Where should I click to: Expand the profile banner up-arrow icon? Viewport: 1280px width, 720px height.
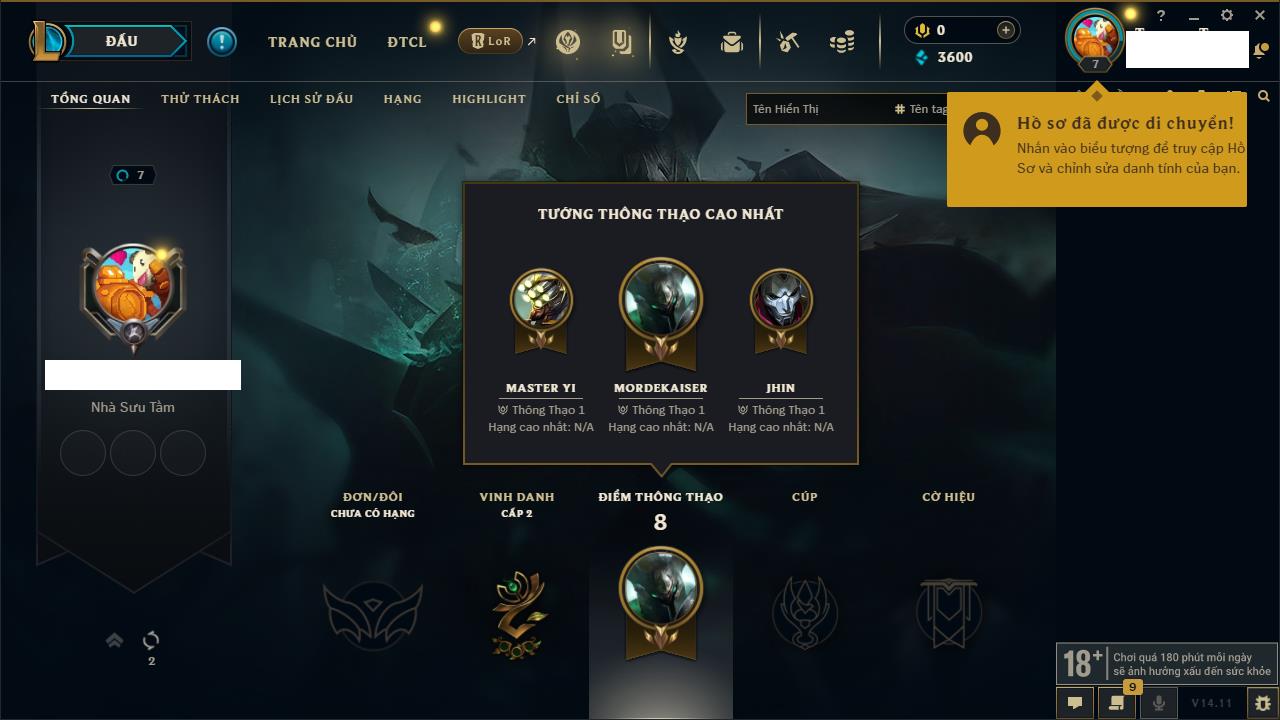(115, 640)
